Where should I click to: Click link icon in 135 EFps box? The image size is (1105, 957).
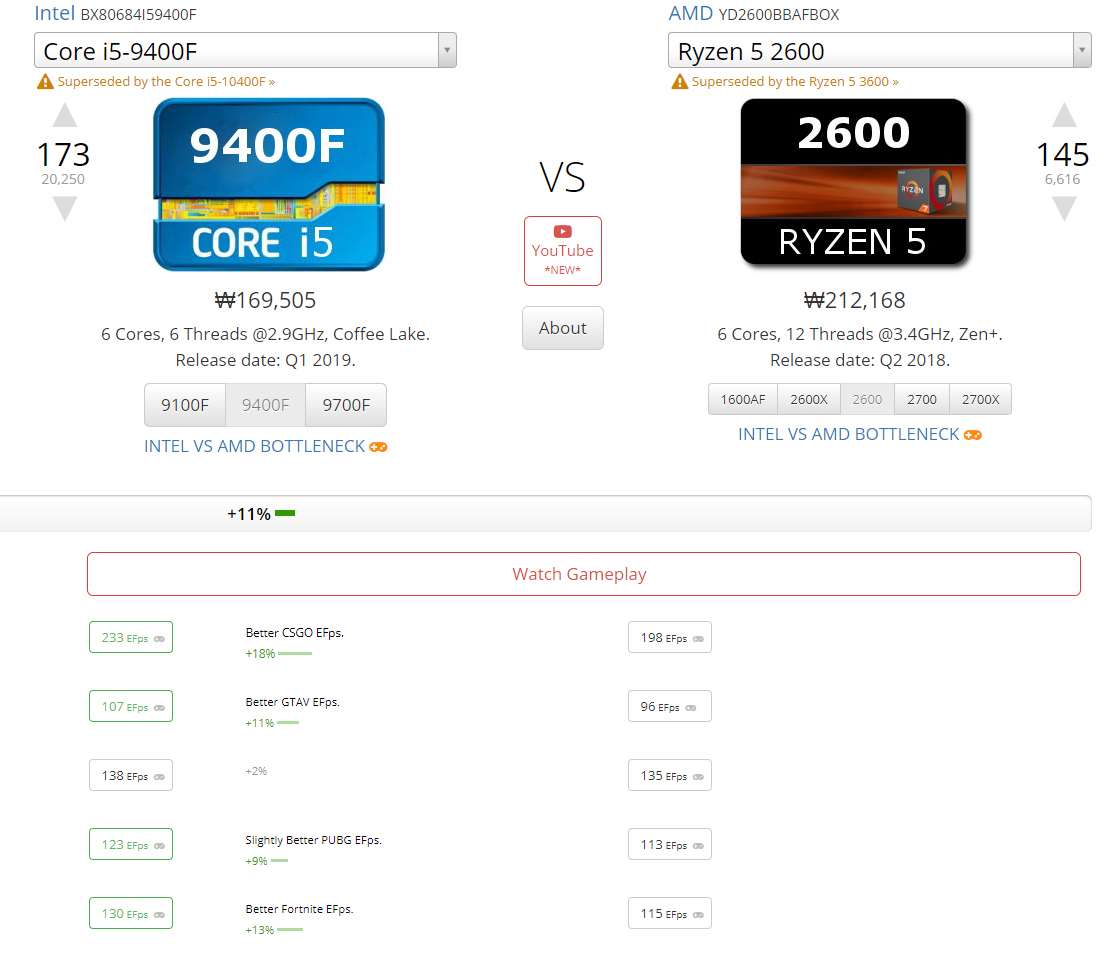698,777
